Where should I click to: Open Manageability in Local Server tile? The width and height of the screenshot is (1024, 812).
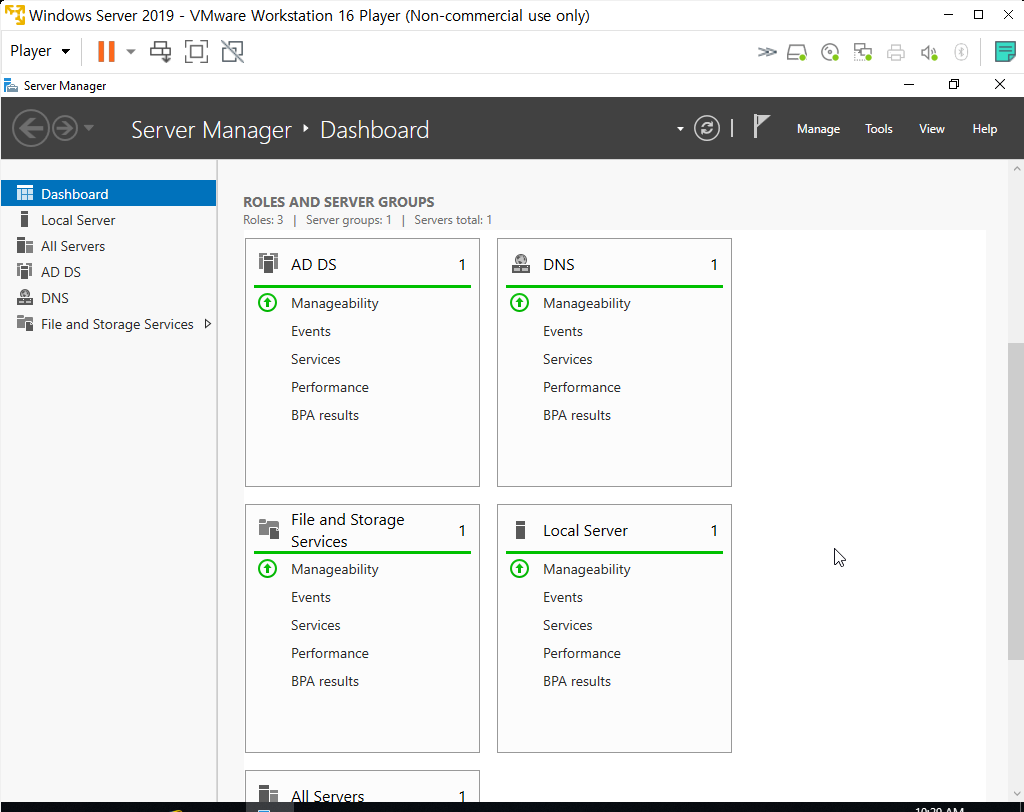tap(586, 569)
